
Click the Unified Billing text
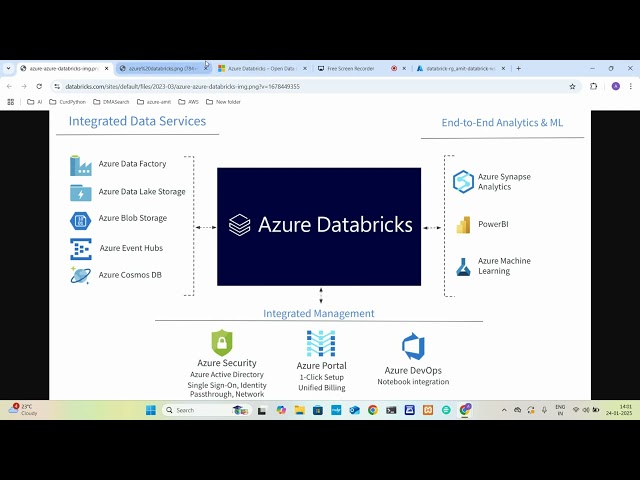[x=322, y=388]
